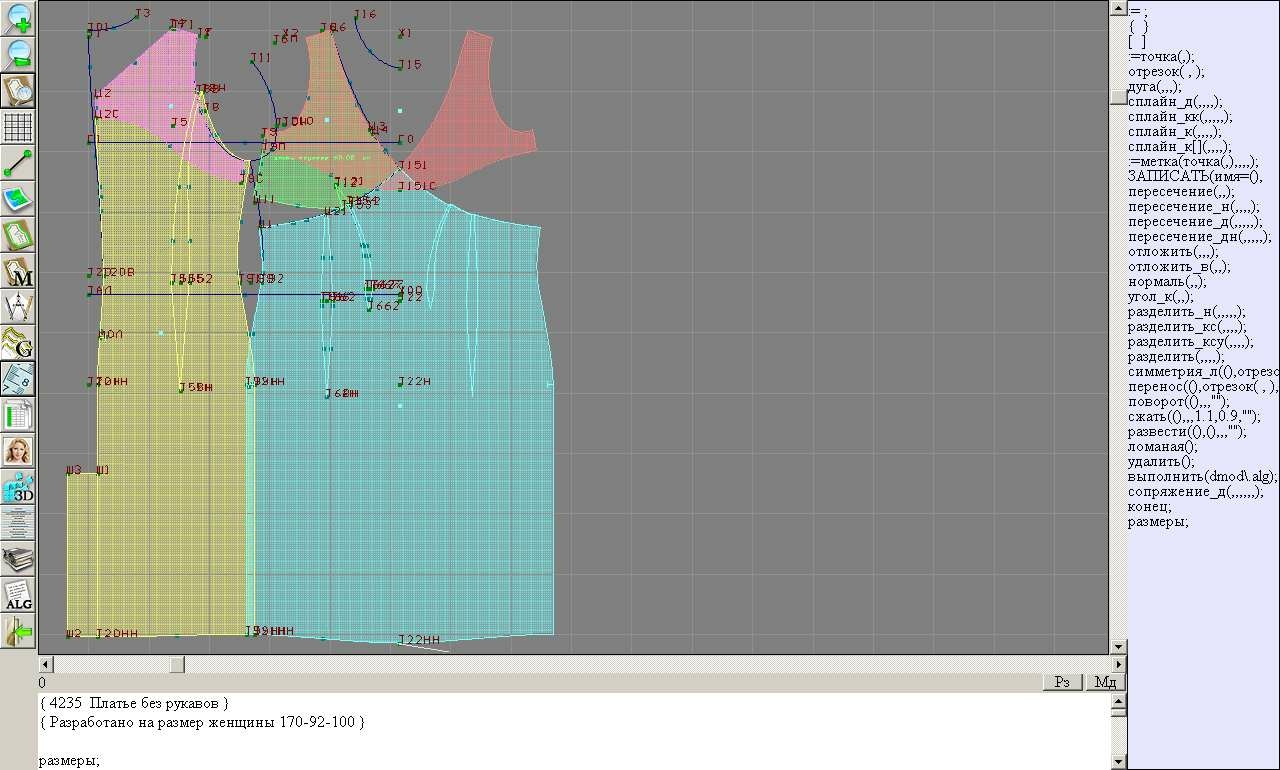
Task: Click in the algorithm text editor area
Action: pos(570,735)
